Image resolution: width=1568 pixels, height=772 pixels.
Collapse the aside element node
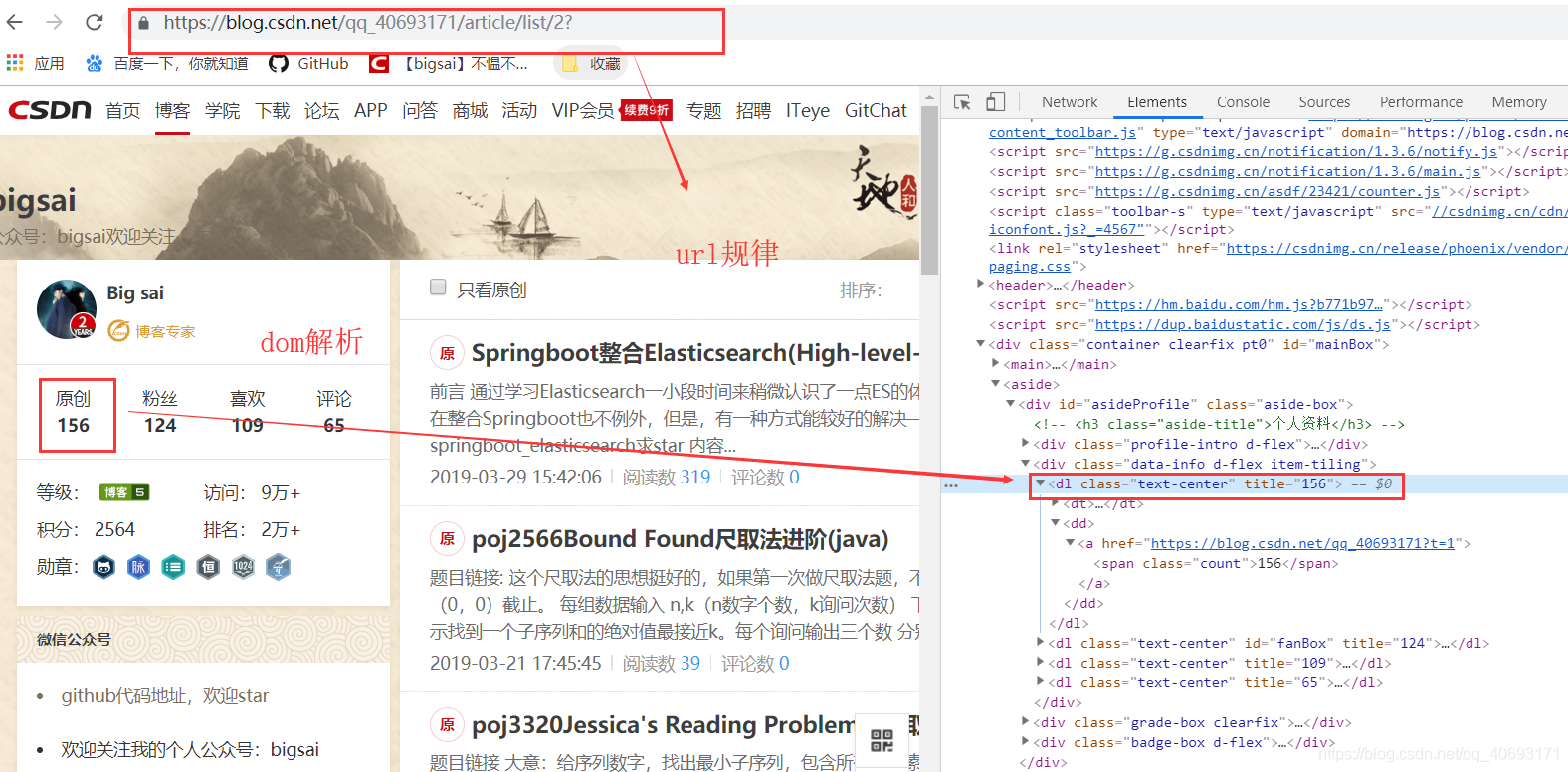[996, 384]
